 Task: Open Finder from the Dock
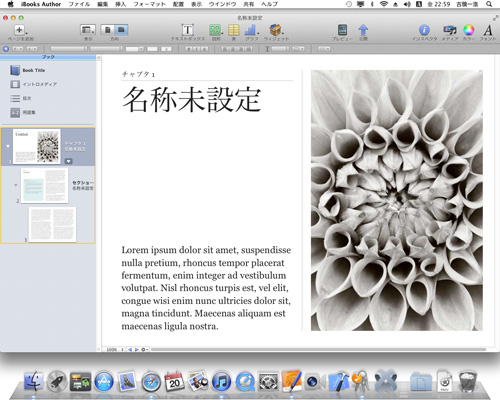[x=33, y=381]
